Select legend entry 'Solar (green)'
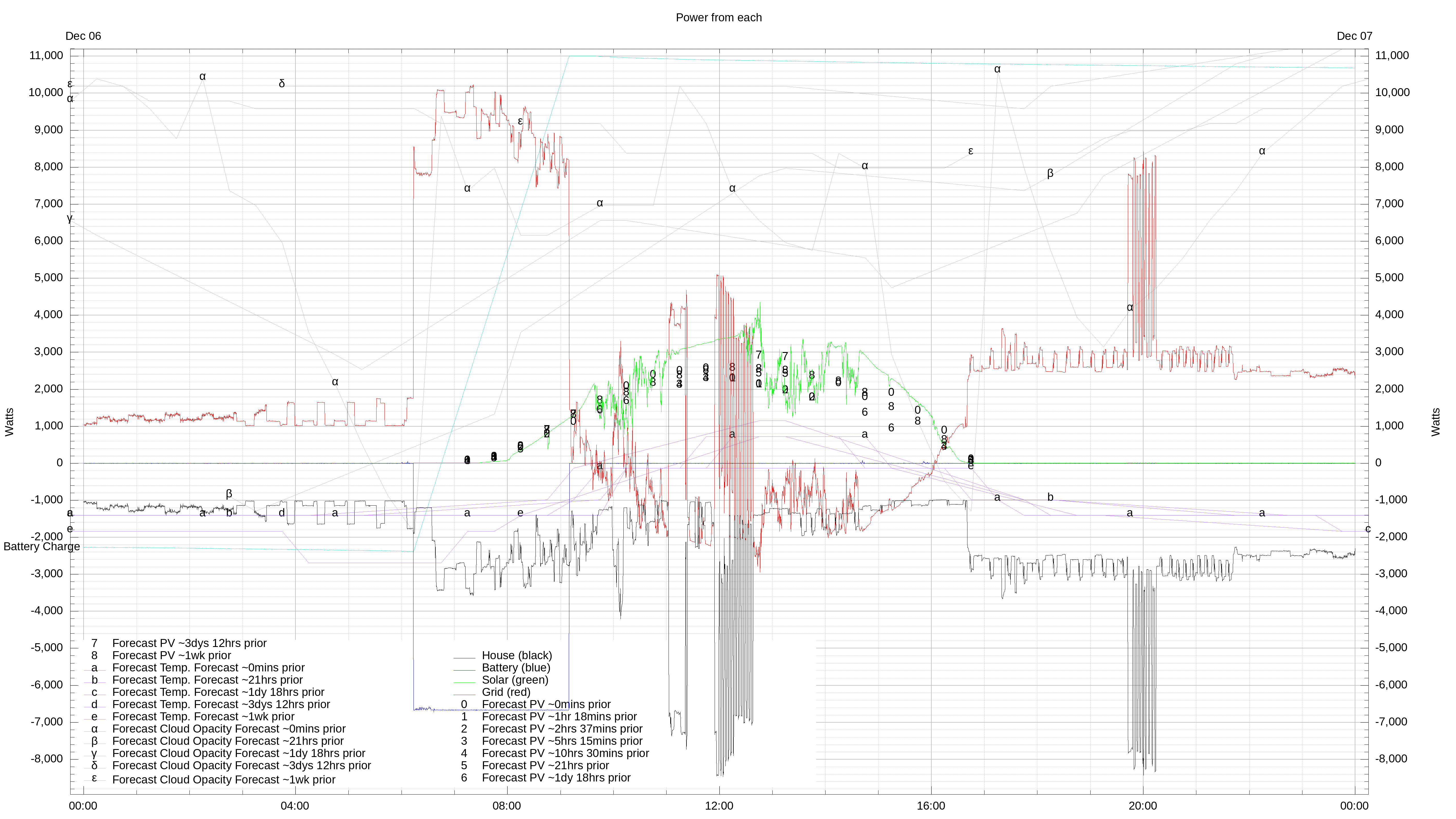This screenshot has width=1456, height=819. [515, 680]
